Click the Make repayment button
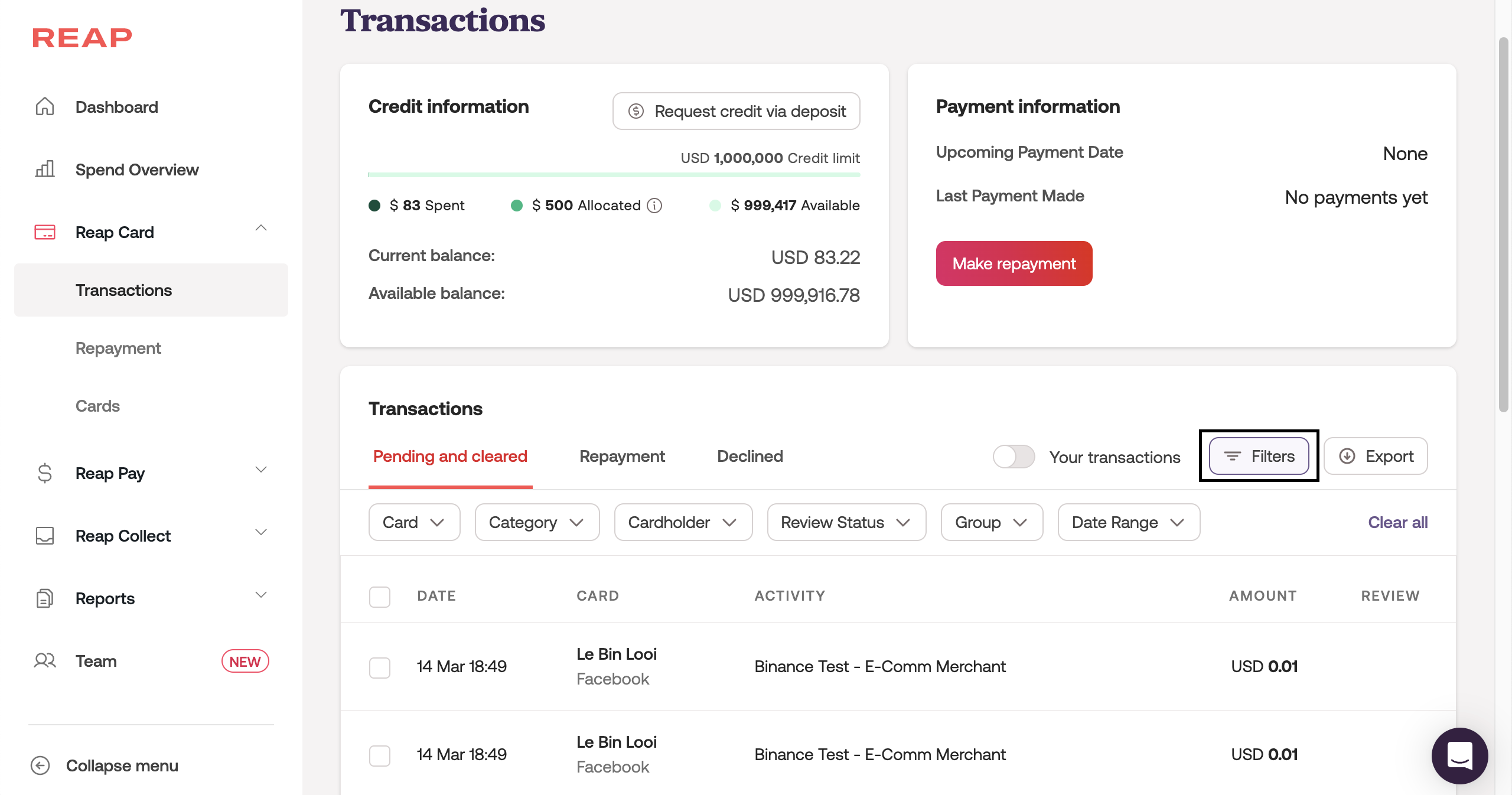 coord(1014,263)
